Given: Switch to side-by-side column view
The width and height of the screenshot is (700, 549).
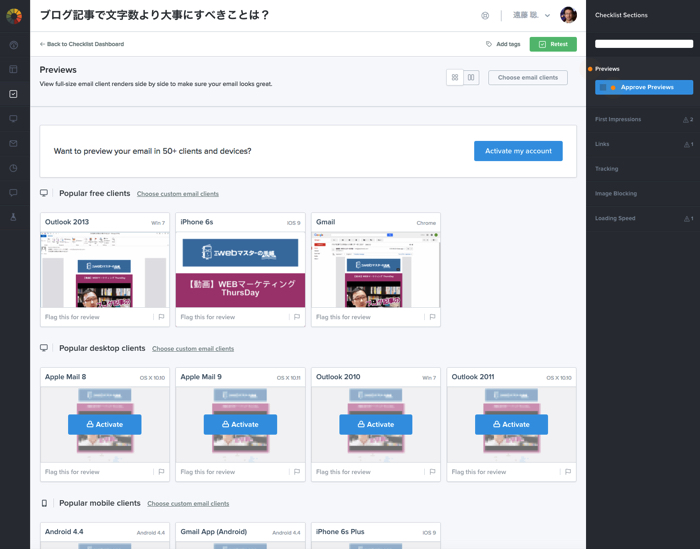Looking at the screenshot, I should pos(471,77).
